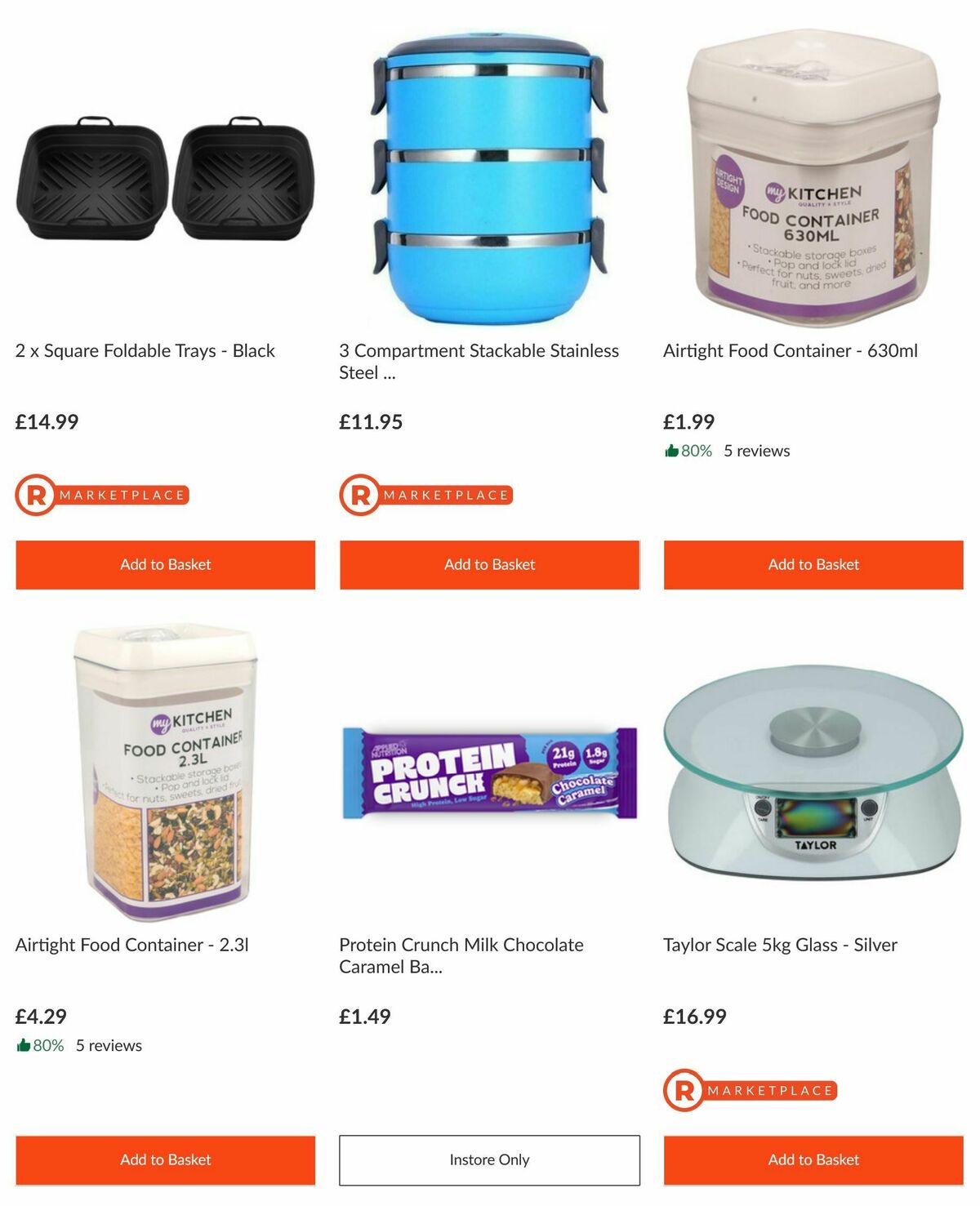The height and width of the screenshot is (1206, 980).
Task: Open the 630ml Food Container image
Action: (813, 178)
